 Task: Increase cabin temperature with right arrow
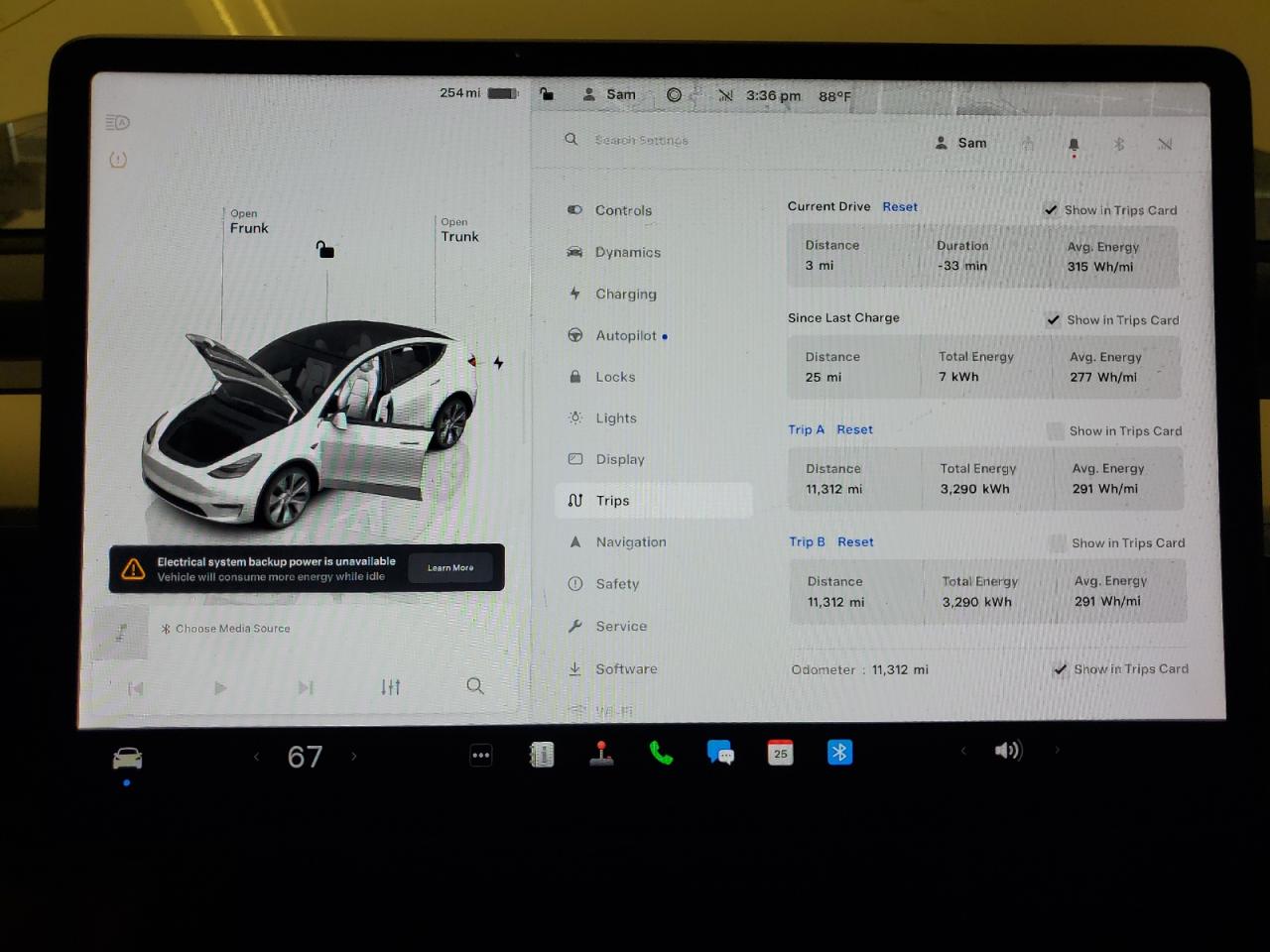pos(354,756)
